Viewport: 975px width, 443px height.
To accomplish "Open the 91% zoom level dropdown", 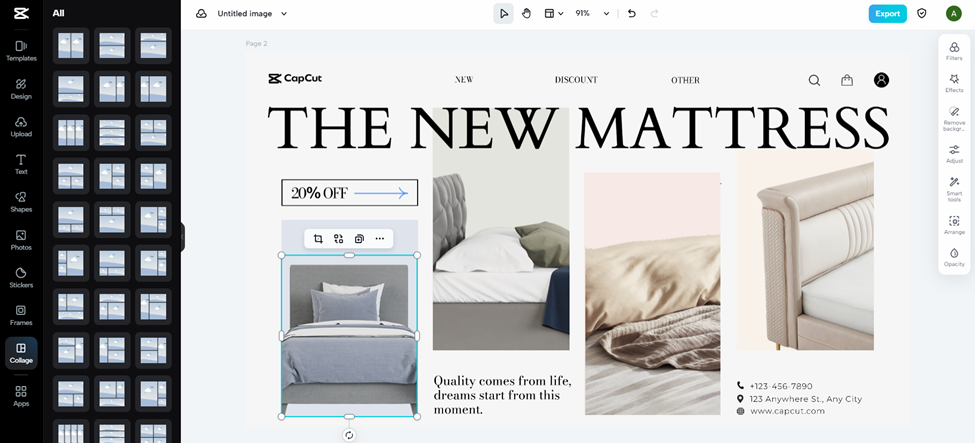I will point(592,14).
